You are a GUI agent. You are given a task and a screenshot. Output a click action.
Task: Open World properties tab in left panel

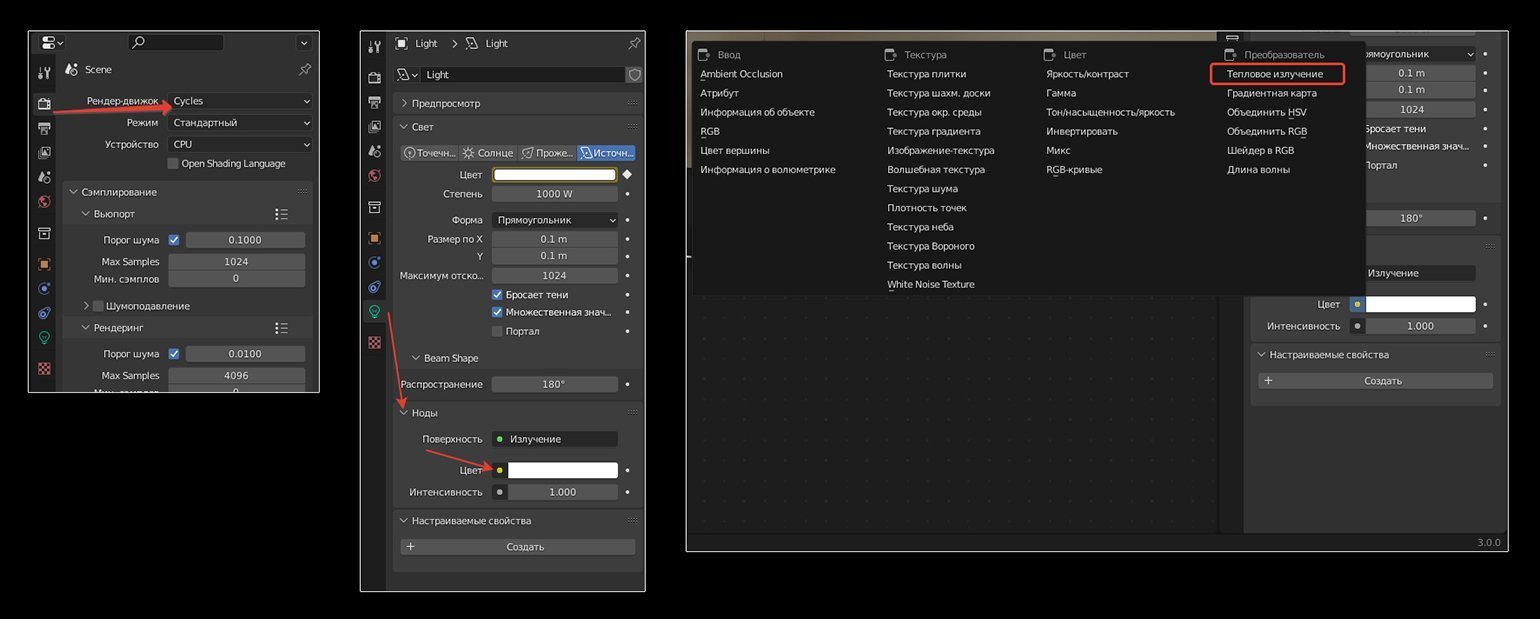pyautogui.click(x=44, y=201)
